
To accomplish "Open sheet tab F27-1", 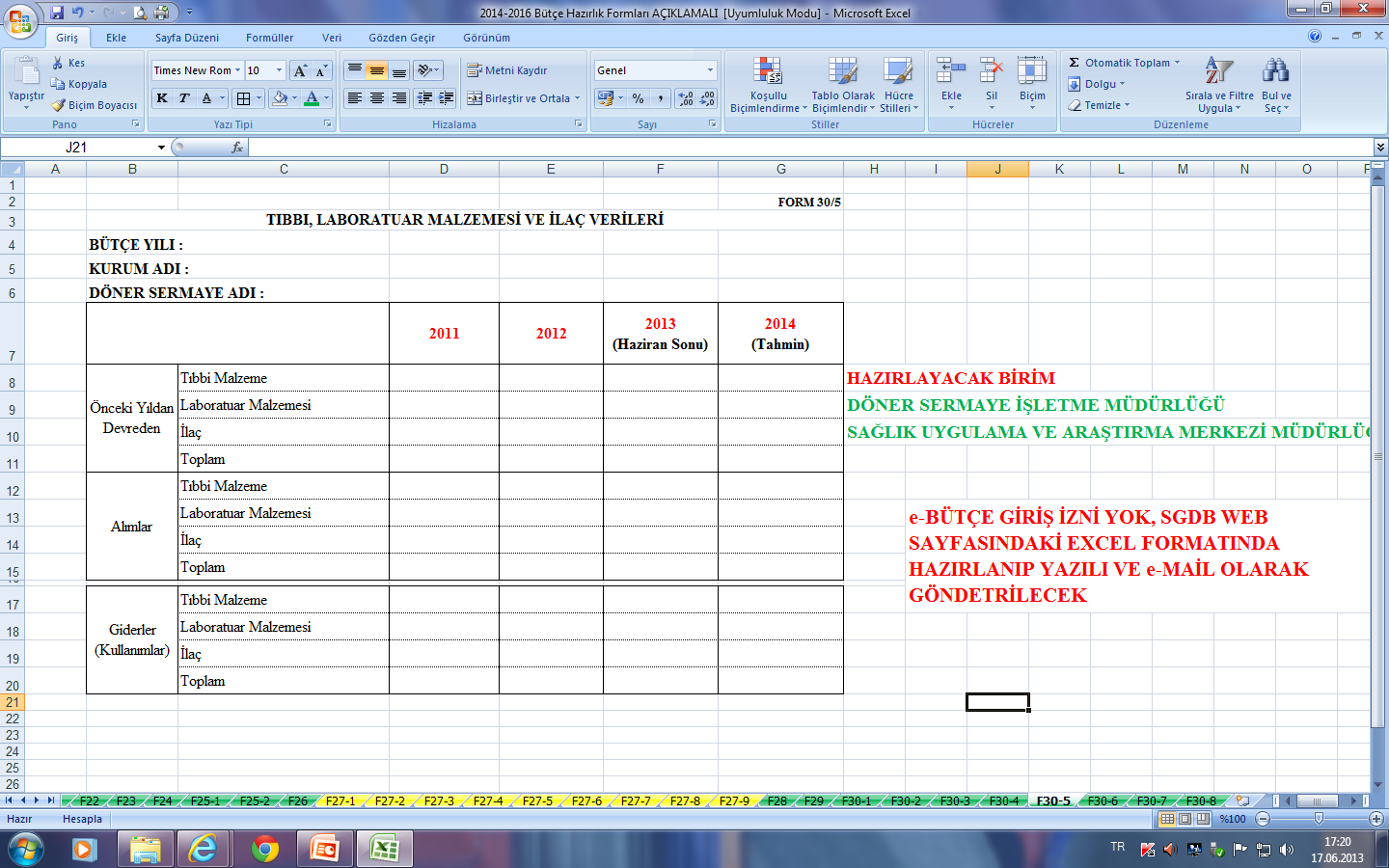I will click(x=340, y=800).
